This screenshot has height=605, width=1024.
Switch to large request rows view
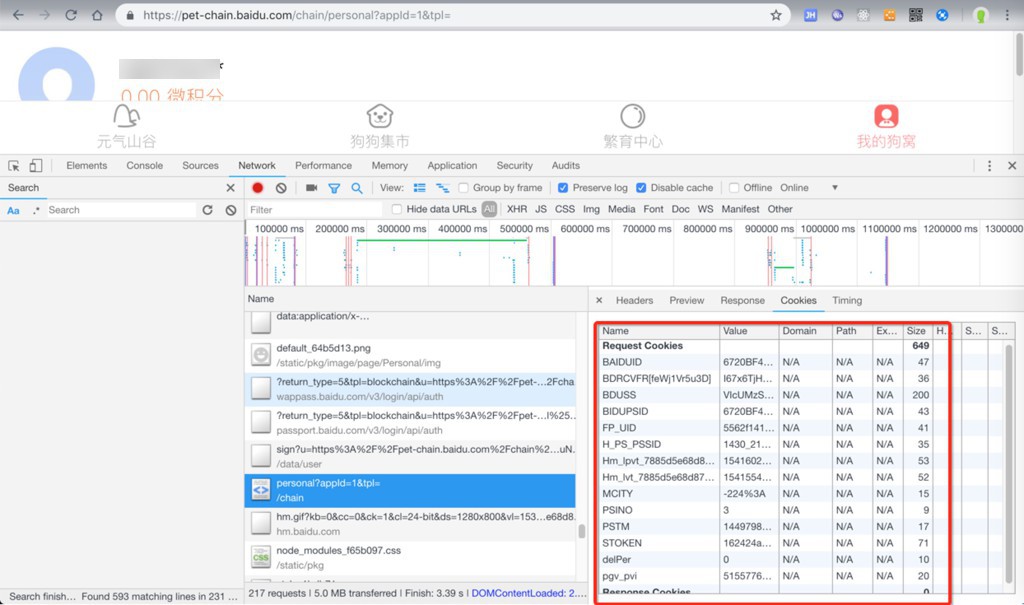[x=419, y=188]
